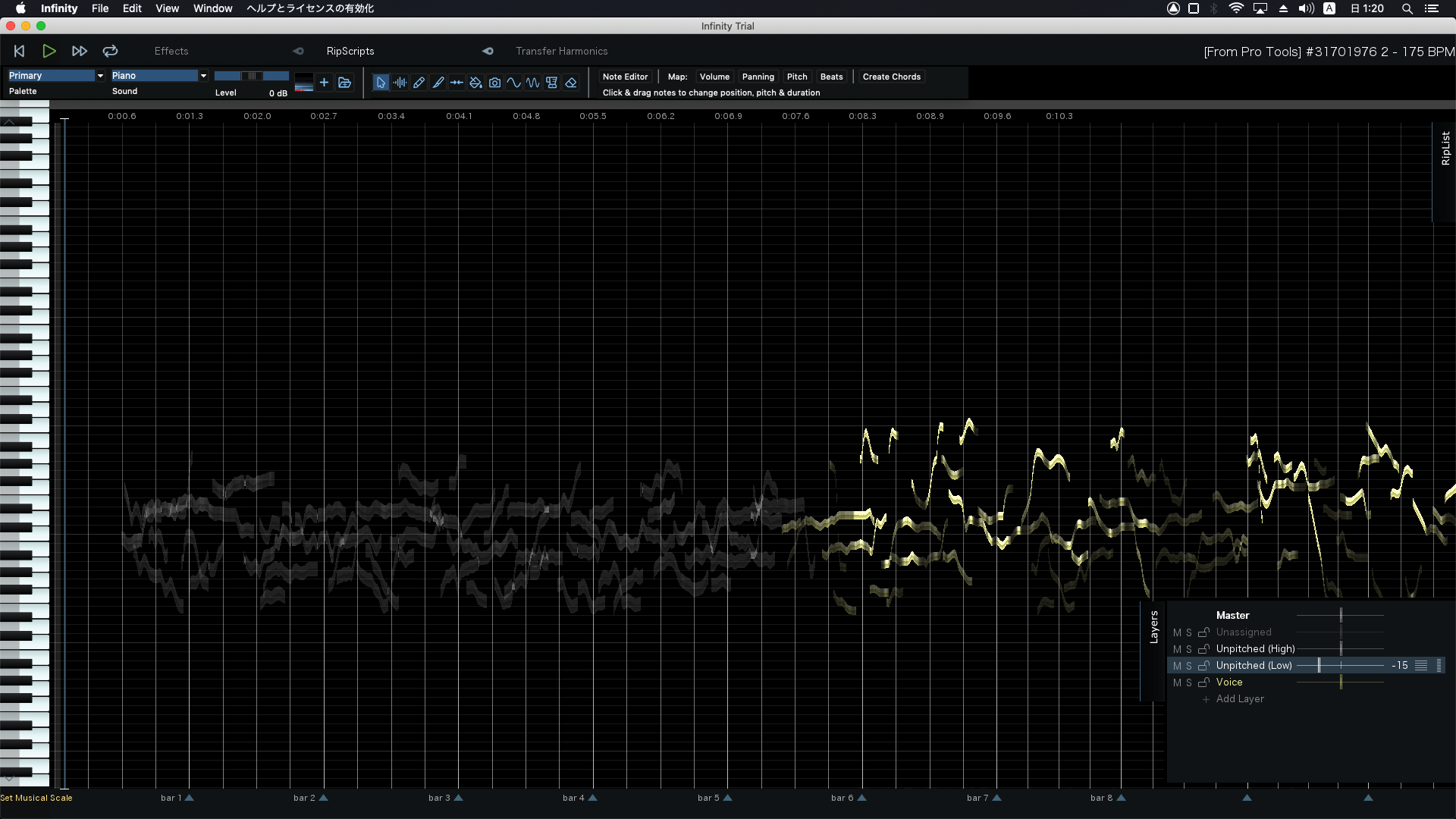Choose the clone stamp tool
This screenshot has height=819, width=1456.
click(x=552, y=83)
